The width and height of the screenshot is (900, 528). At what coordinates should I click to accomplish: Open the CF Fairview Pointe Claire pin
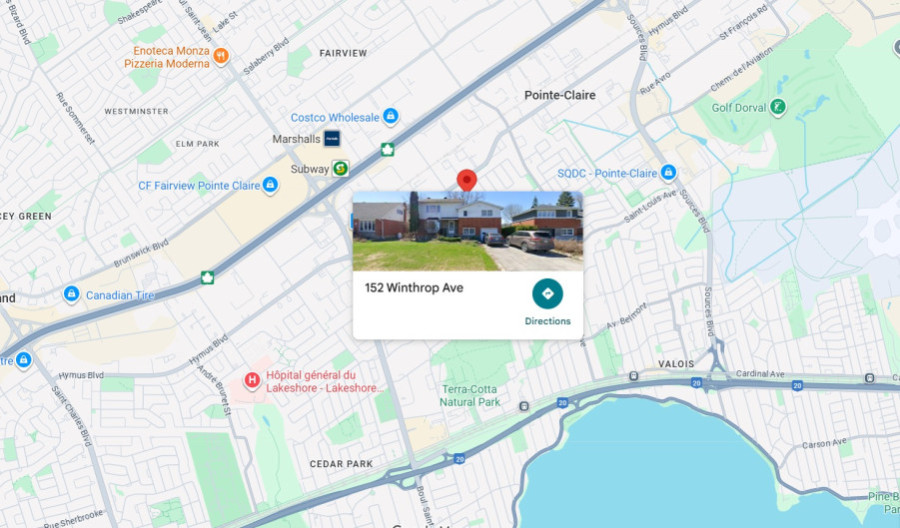click(270, 185)
